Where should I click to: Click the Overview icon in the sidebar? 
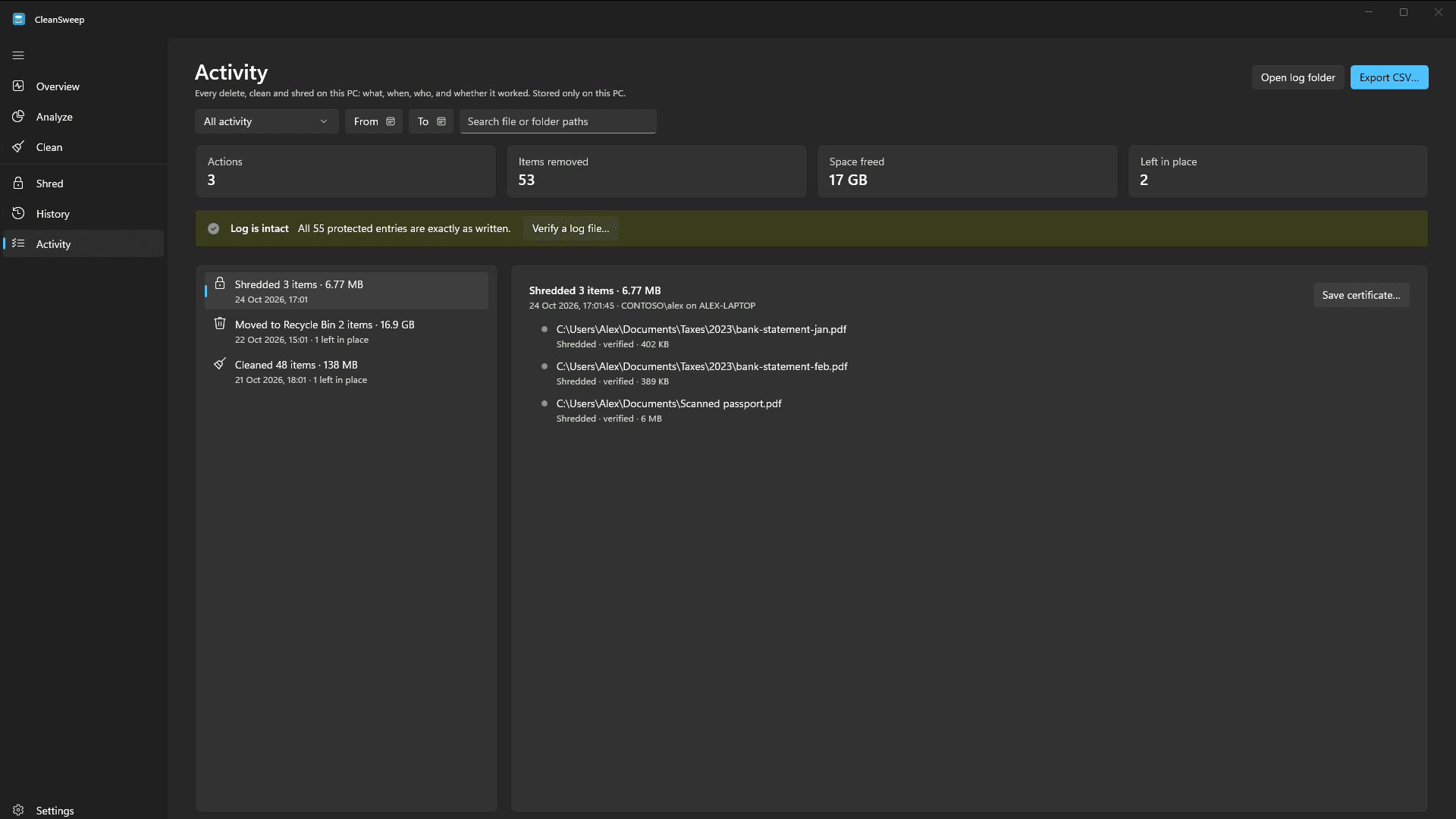(x=18, y=86)
